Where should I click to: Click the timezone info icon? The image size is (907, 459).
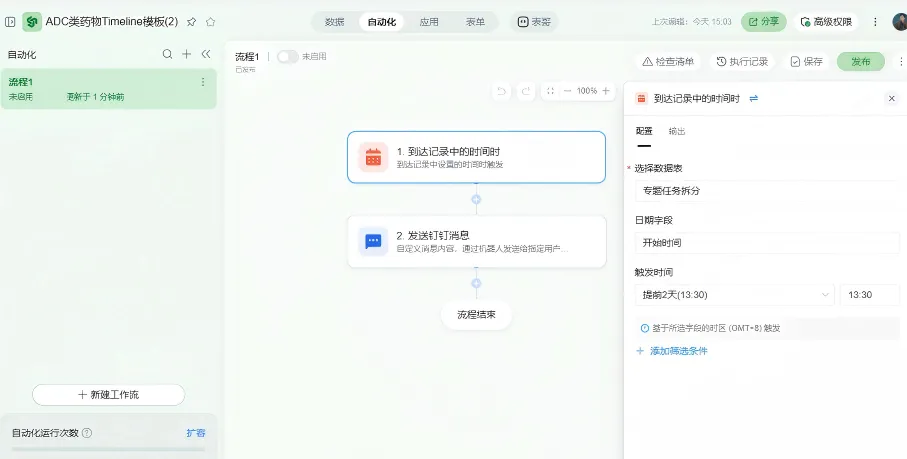click(x=644, y=328)
